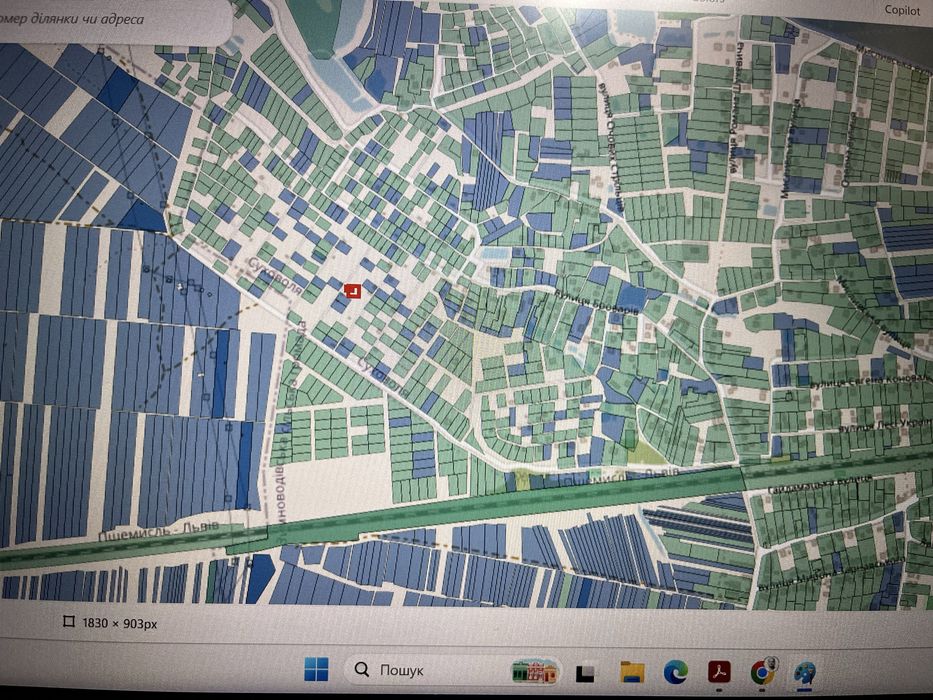Switch to the Paint taskbar icon
The height and width of the screenshot is (700, 933).
pos(805,673)
